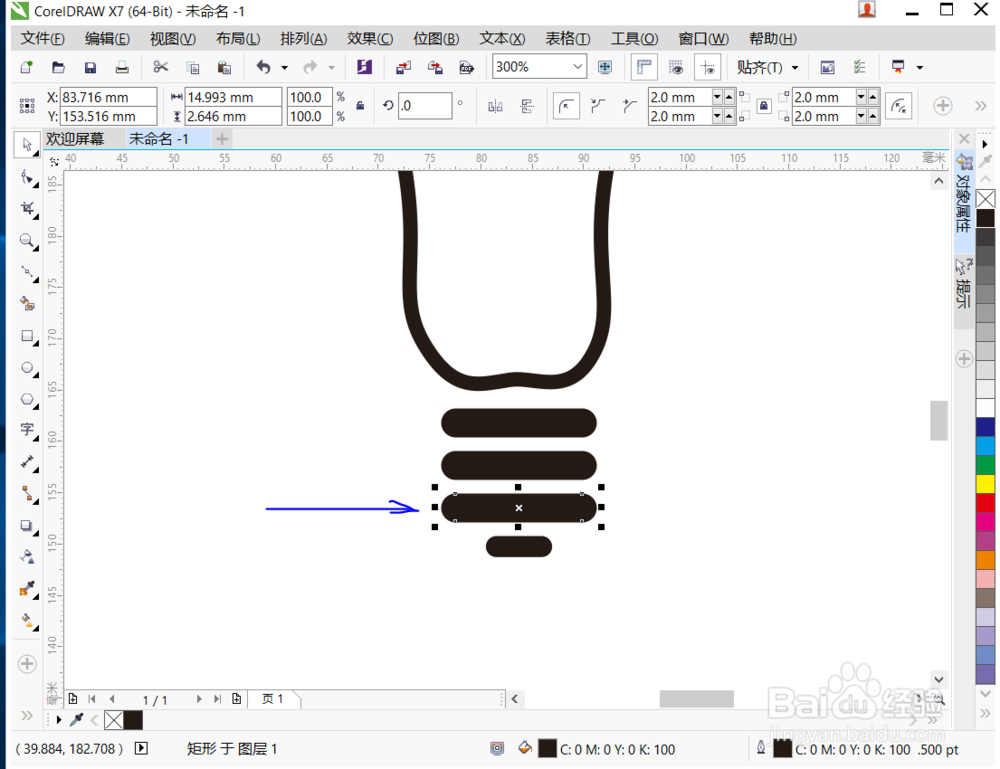This screenshot has height=769, width=1000.
Task: Open the 编辑(E) menu
Action: click(x=107, y=39)
